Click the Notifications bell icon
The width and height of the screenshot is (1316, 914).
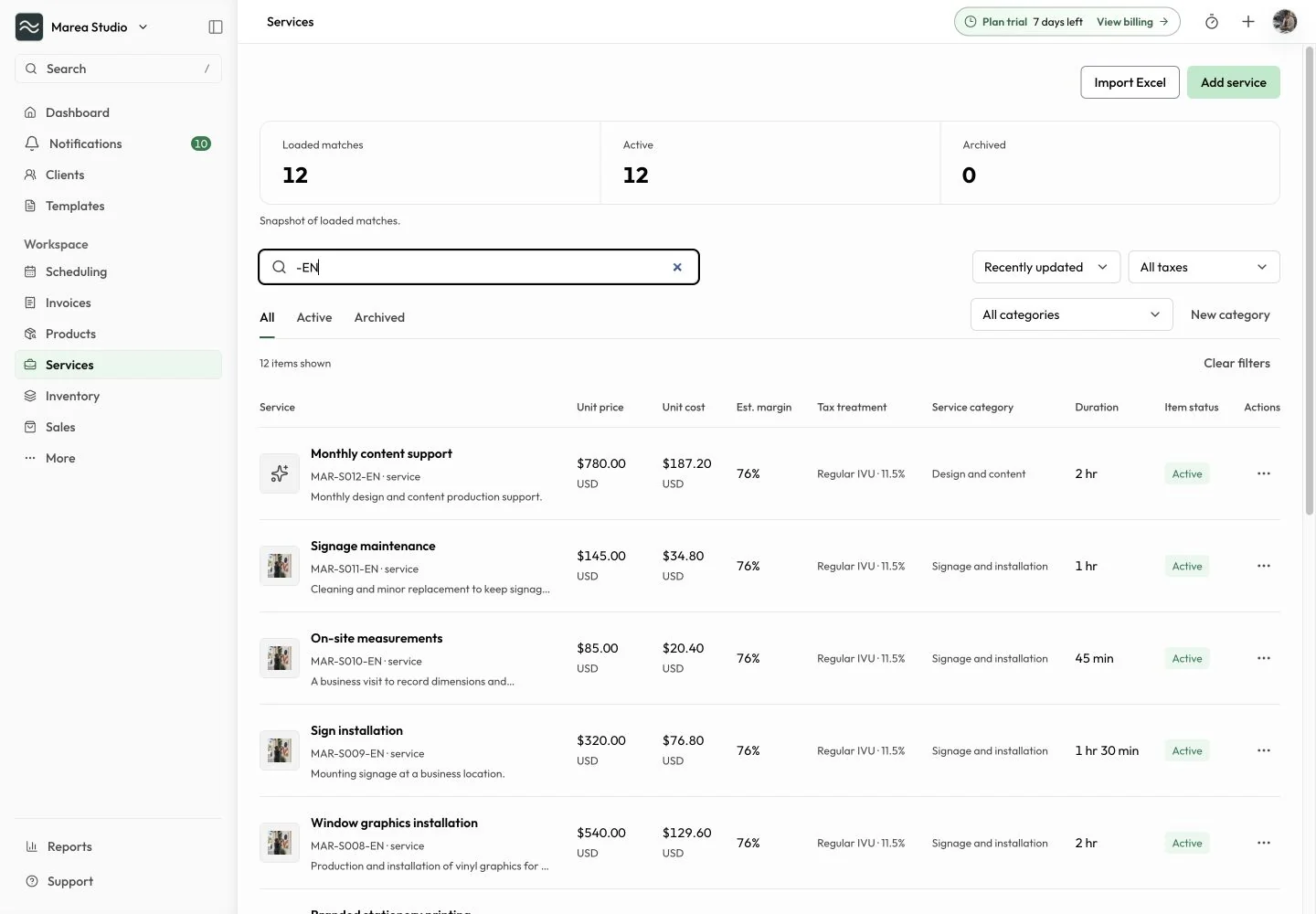click(32, 143)
